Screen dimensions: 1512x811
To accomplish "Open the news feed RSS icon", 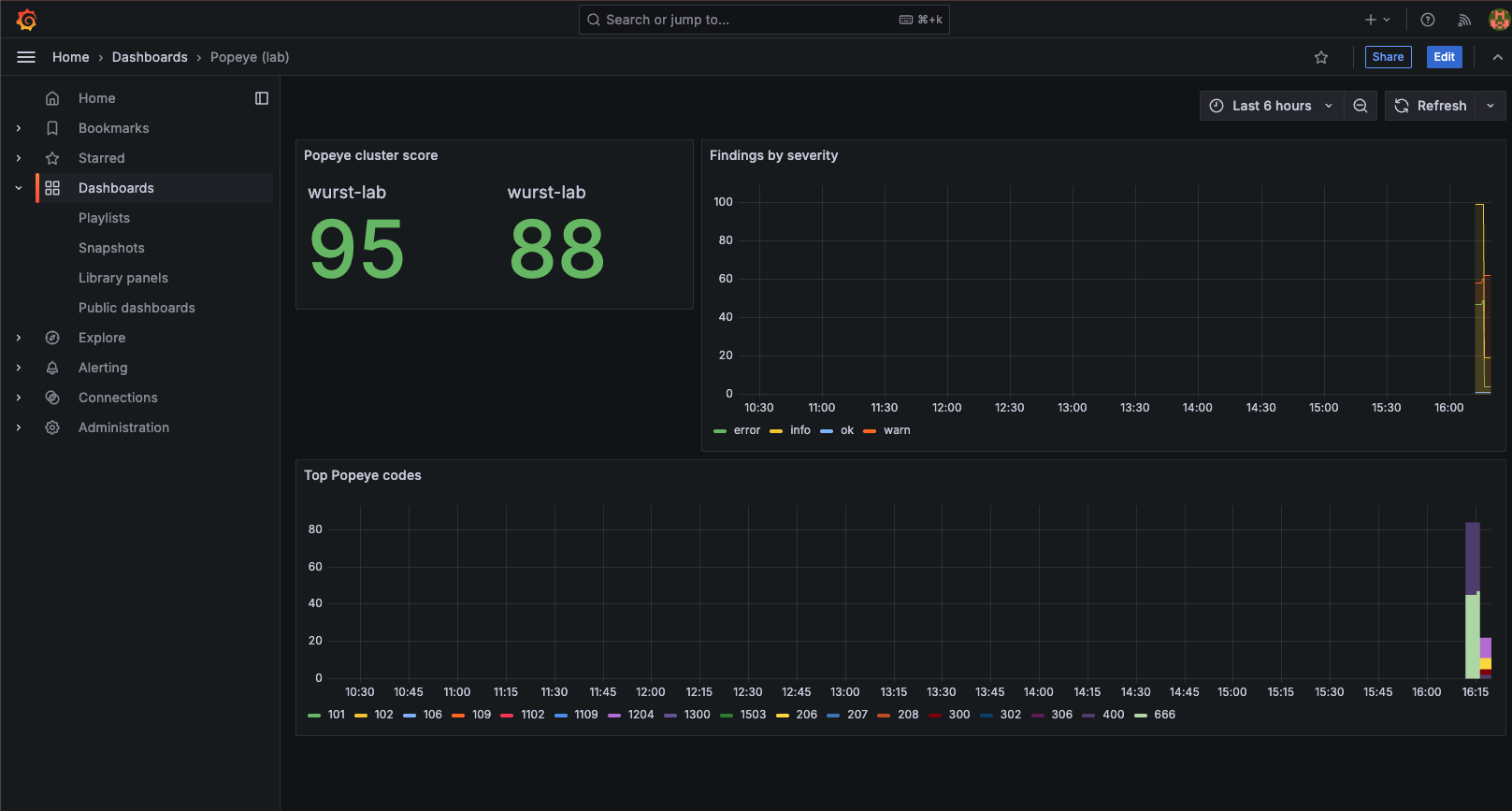I will click(x=1464, y=20).
